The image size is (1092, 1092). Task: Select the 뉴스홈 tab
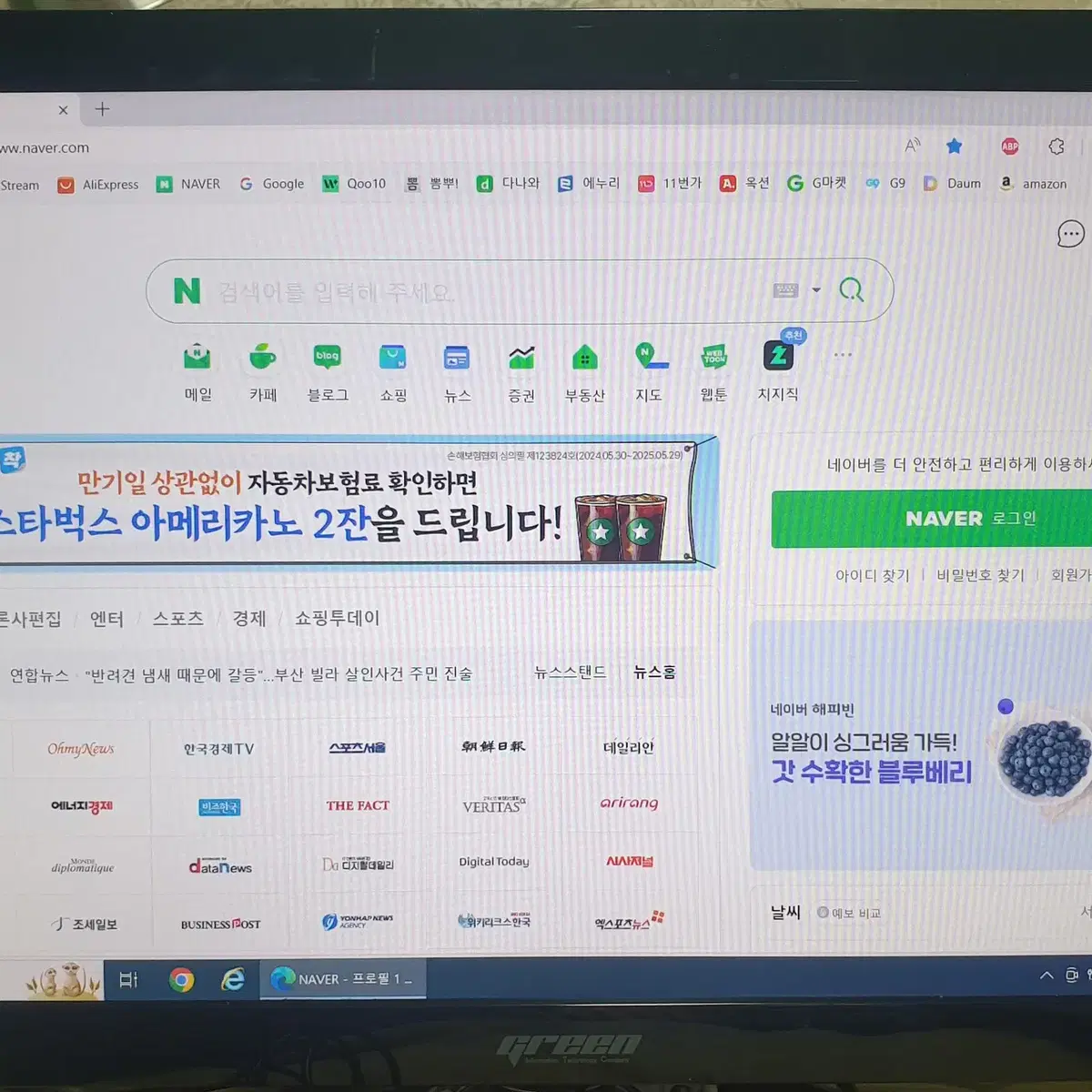[x=654, y=672]
